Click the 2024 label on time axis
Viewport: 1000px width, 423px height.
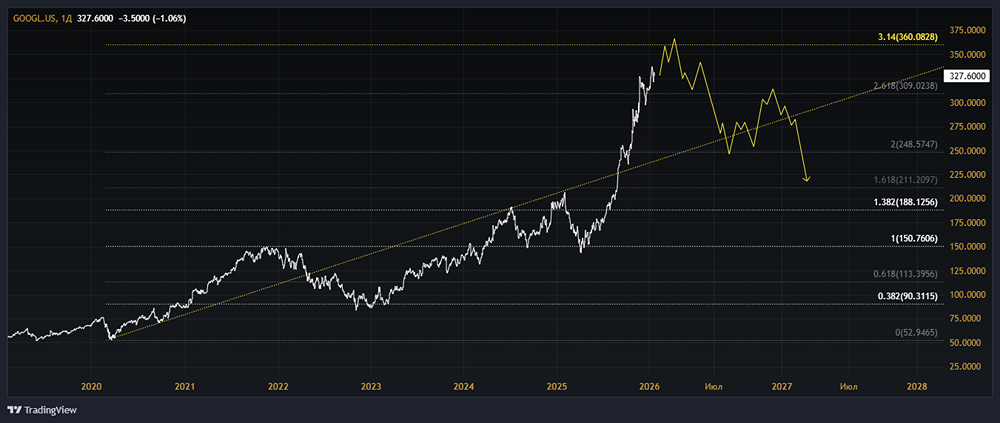click(464, 387)
